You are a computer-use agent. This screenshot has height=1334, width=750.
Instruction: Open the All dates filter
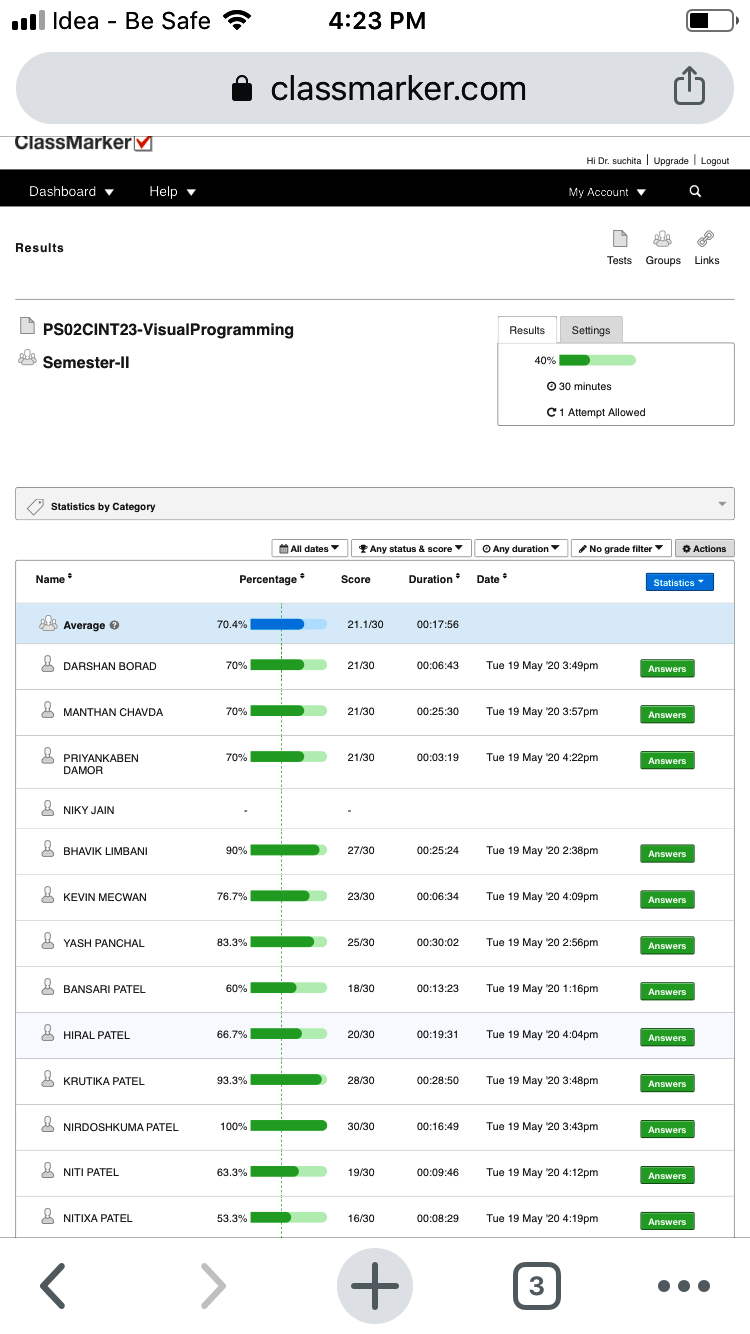point(310,548)
